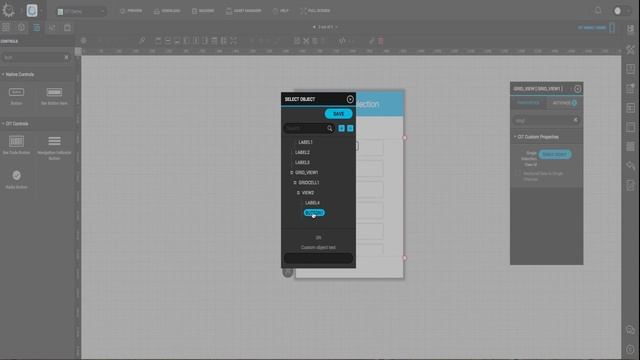Click the undo arrow icon in right sidebar
The height and width of the screenshot is (360, 640).
631,165
